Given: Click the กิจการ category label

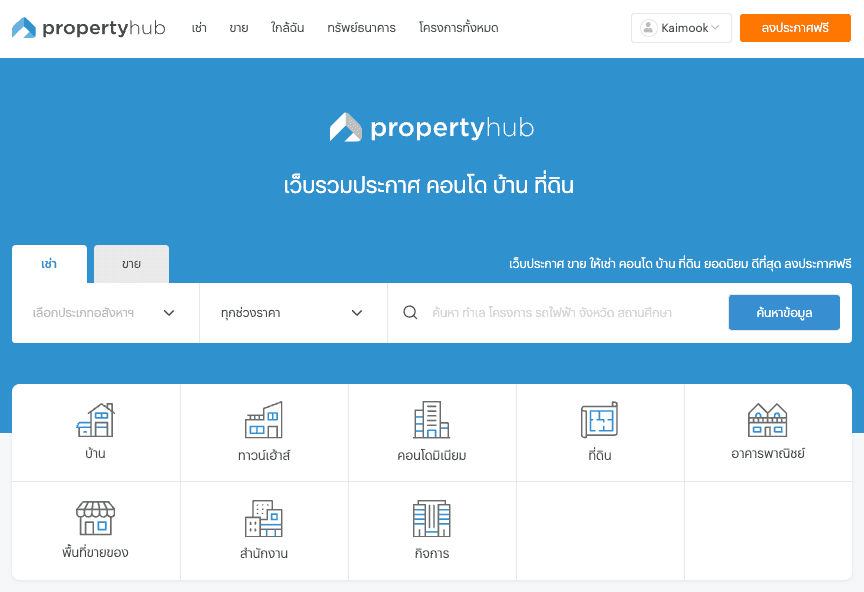Looking at the screenshot, I should (x=431, y=553).
